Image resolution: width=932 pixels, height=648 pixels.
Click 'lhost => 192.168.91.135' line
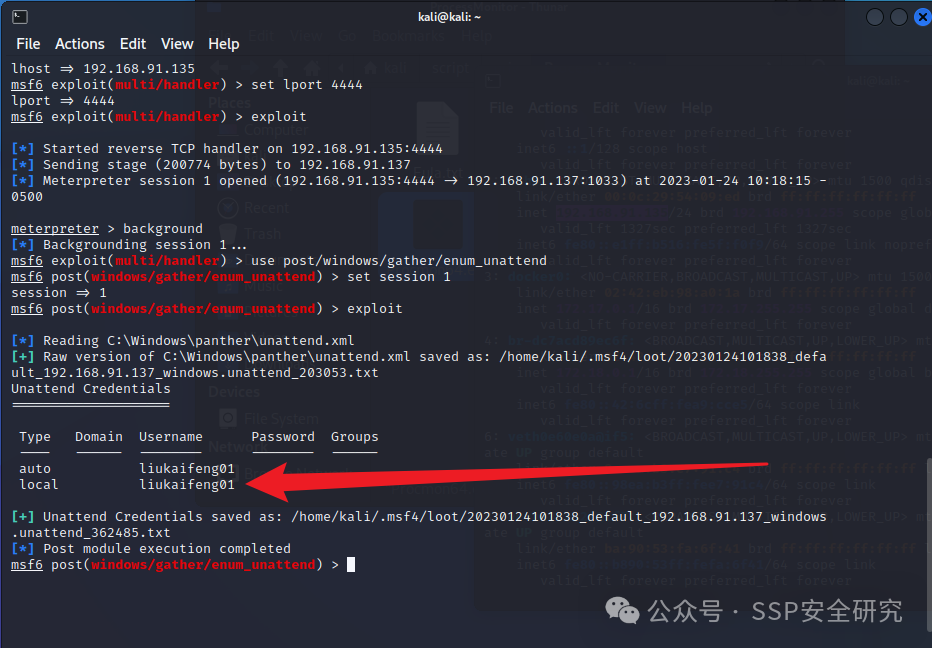point(103,68)
